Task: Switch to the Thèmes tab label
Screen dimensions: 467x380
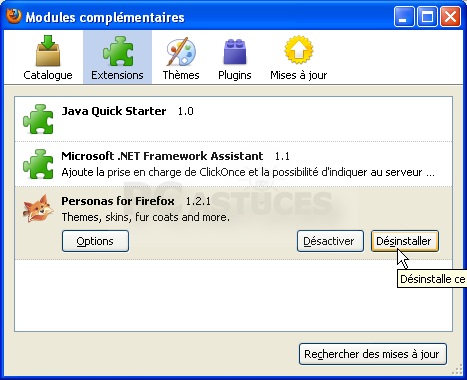Action: [x=181, y=75]
